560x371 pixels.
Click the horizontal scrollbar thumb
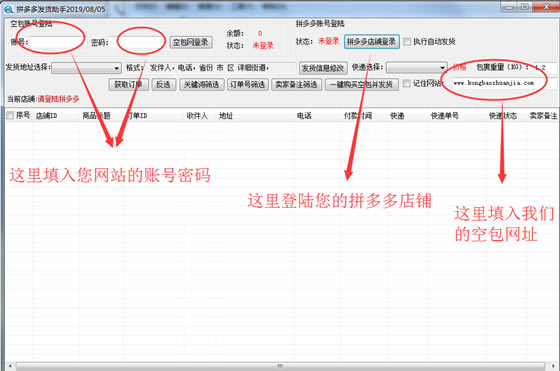point(280,366)
